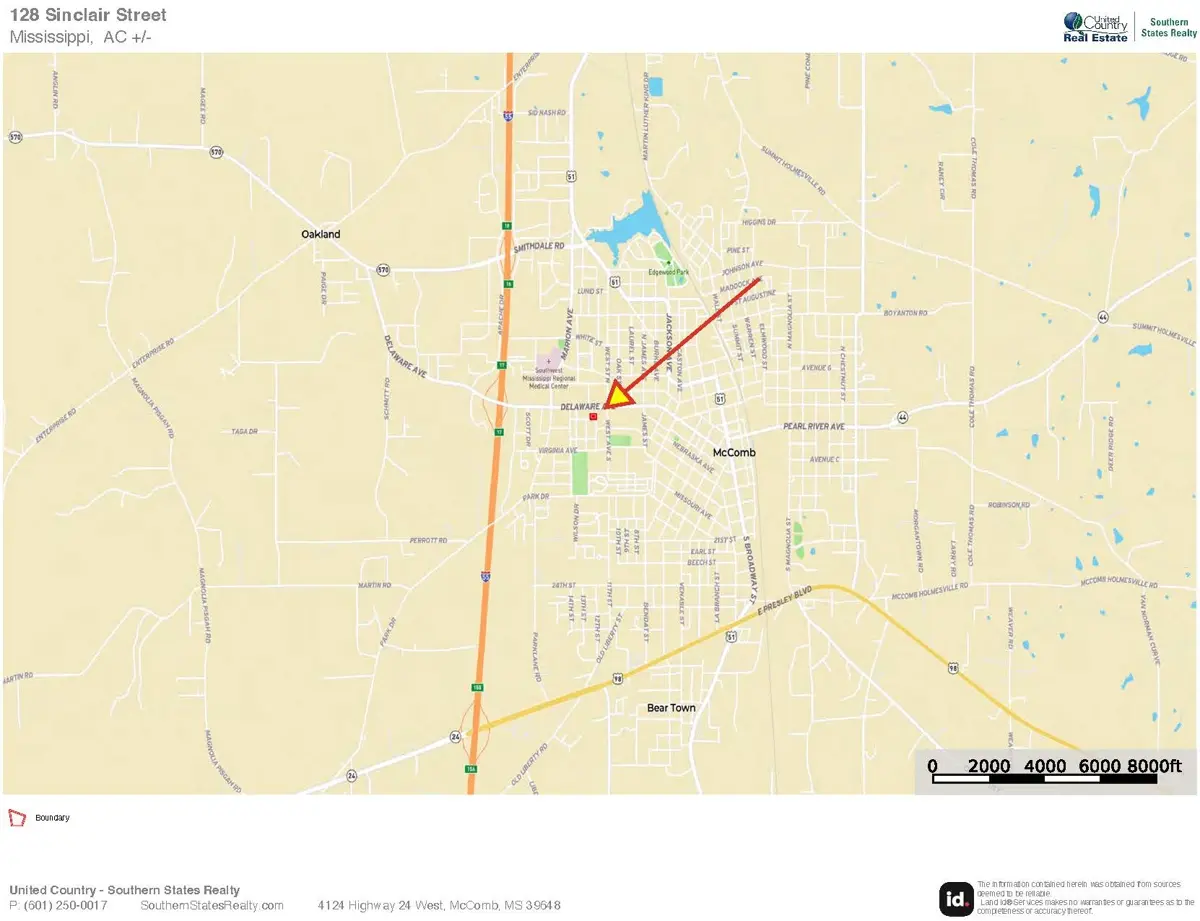Click the 4124 Highway 24 West address

[439, 905]
